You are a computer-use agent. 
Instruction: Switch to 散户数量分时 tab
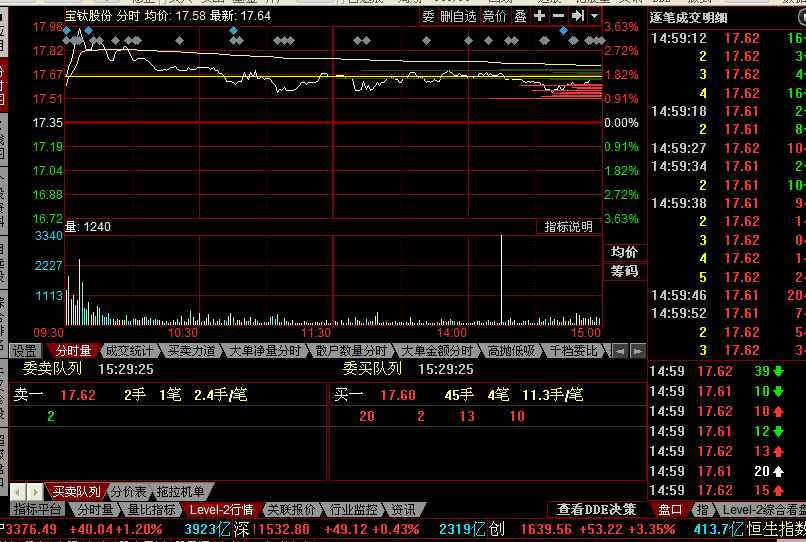click(351, 351)
